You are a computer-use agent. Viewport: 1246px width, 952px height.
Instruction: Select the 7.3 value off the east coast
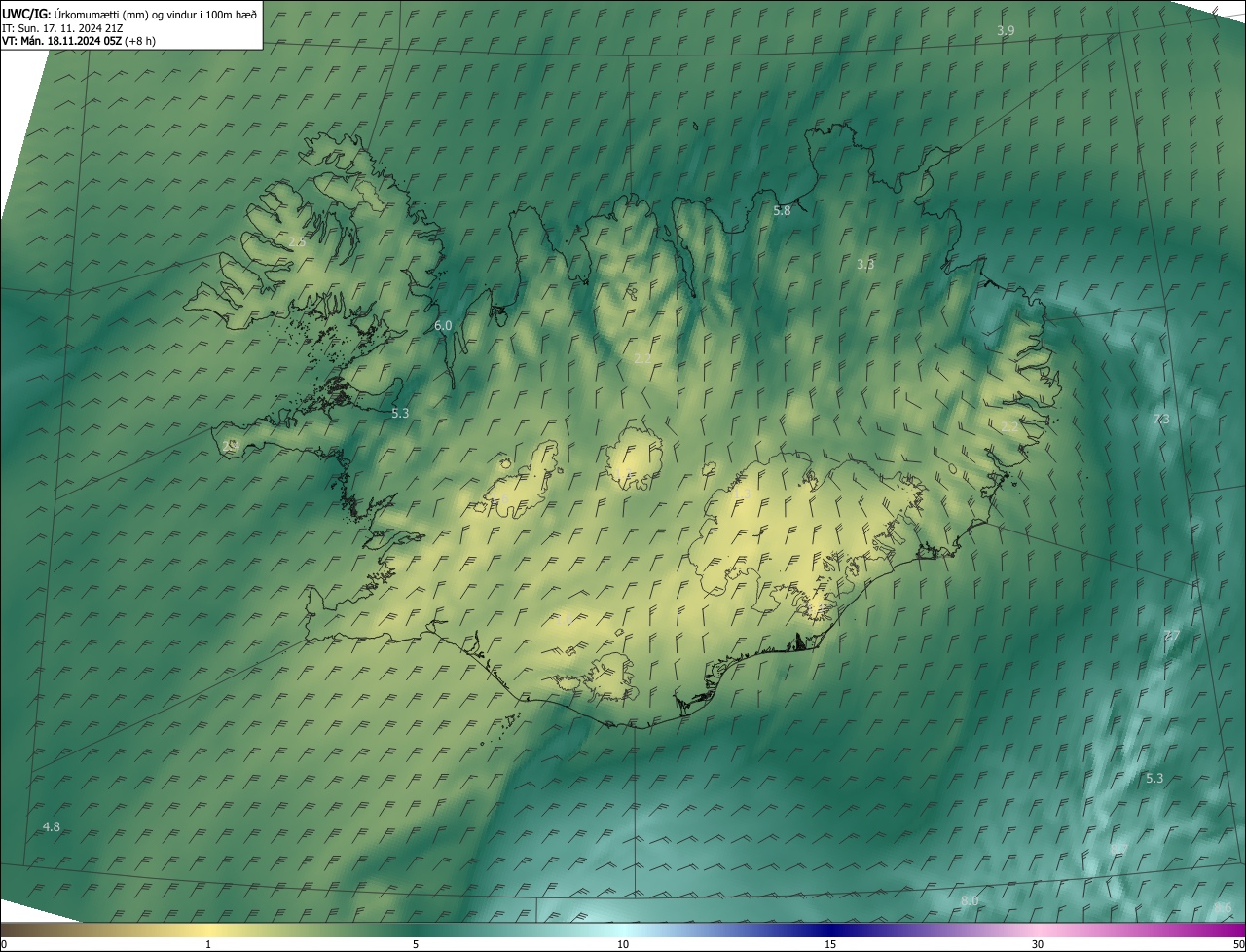[x=1161, y=420]
